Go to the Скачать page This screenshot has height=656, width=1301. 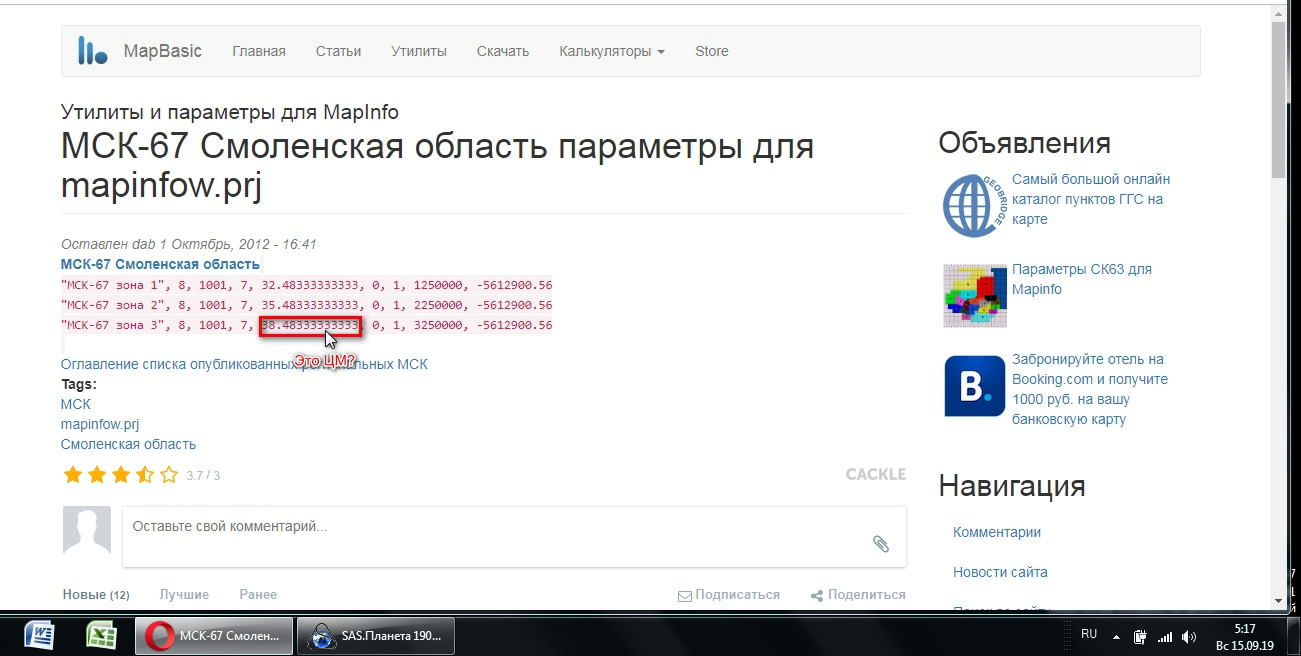pos(503,51)
